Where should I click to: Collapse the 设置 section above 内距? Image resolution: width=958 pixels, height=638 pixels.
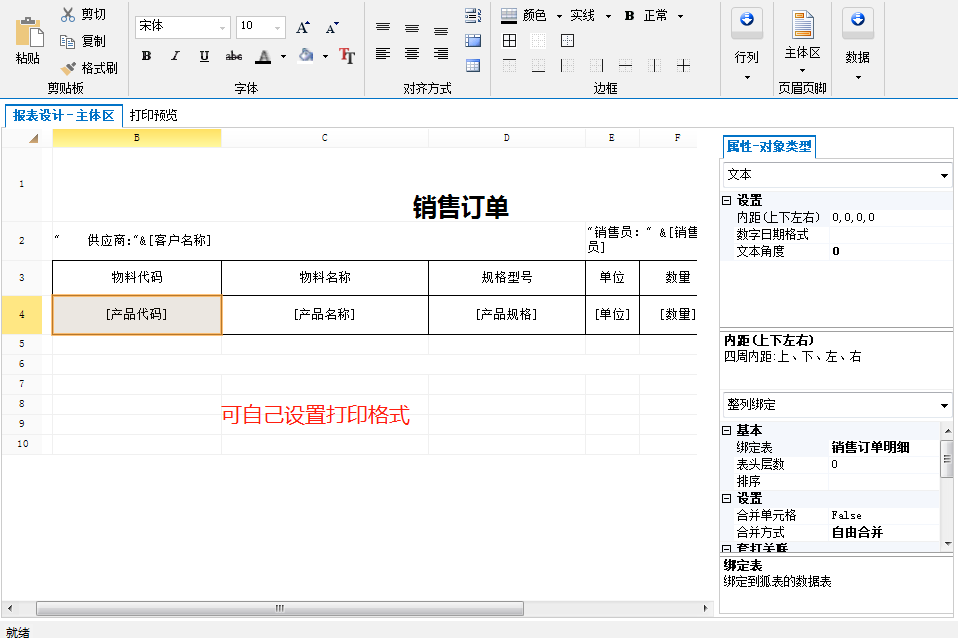(726, 200)
